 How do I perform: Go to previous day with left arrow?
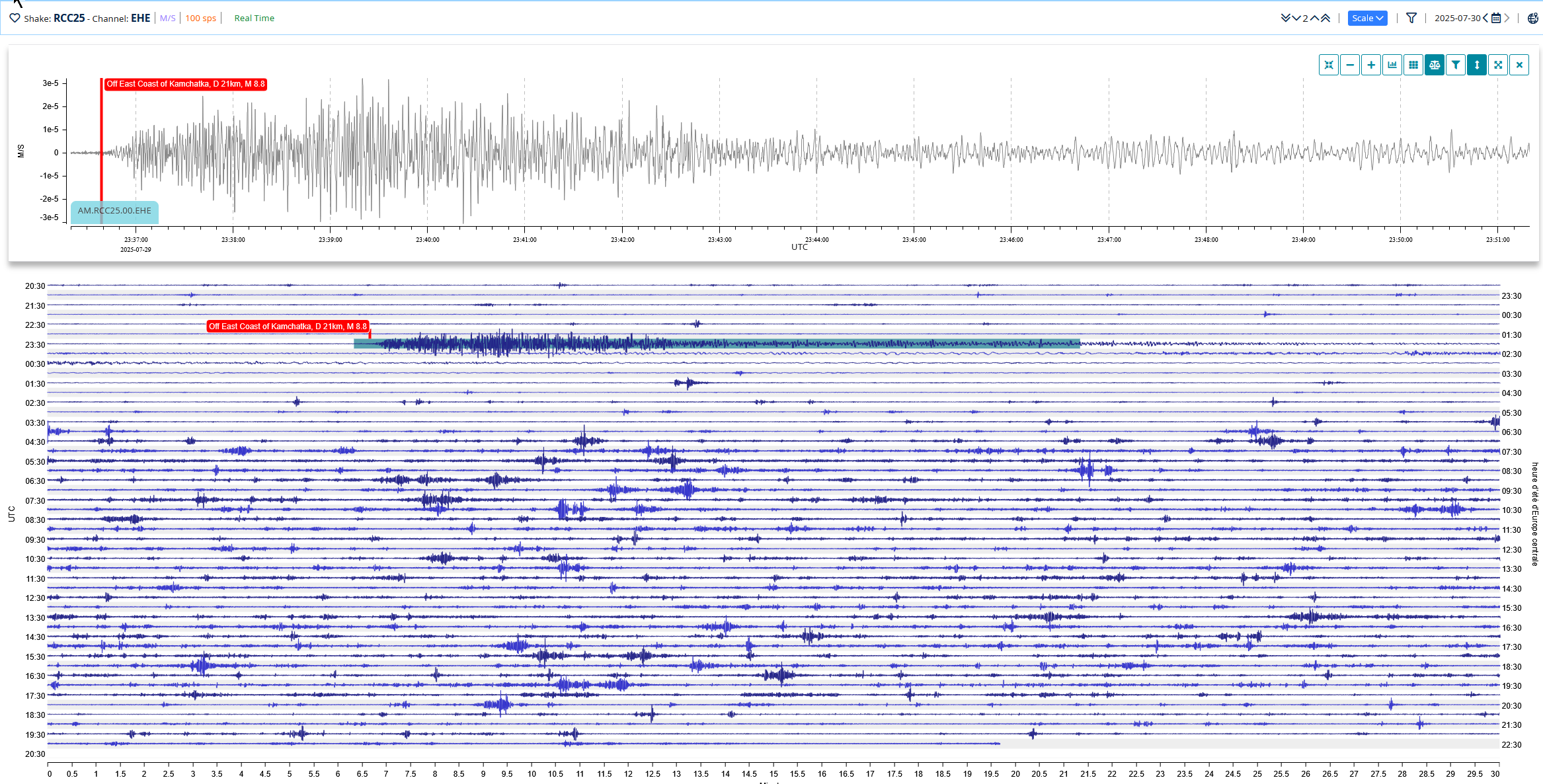[x=1485, y=19]
